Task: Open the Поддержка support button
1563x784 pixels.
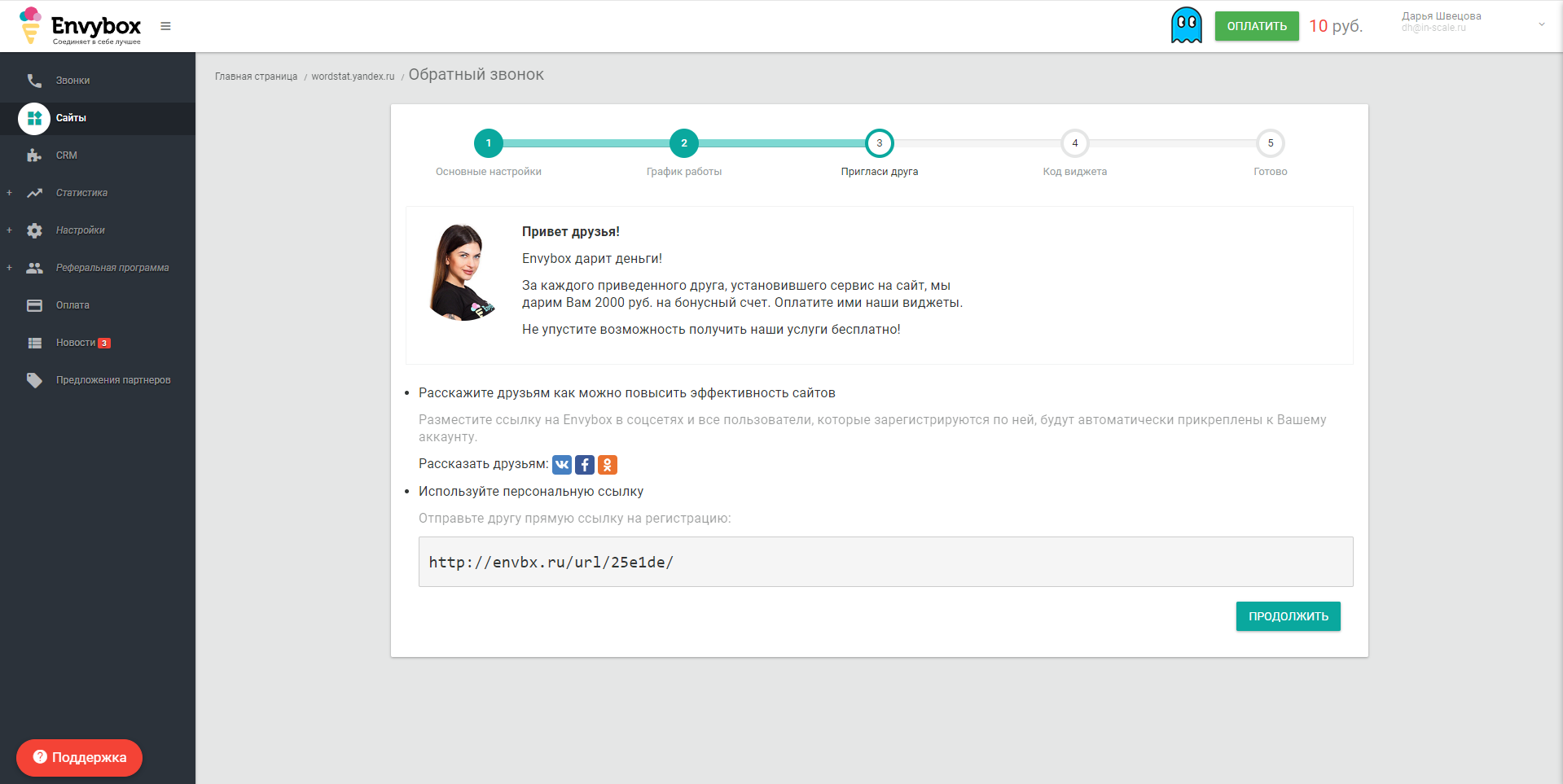Action: [x=79, y=757]
